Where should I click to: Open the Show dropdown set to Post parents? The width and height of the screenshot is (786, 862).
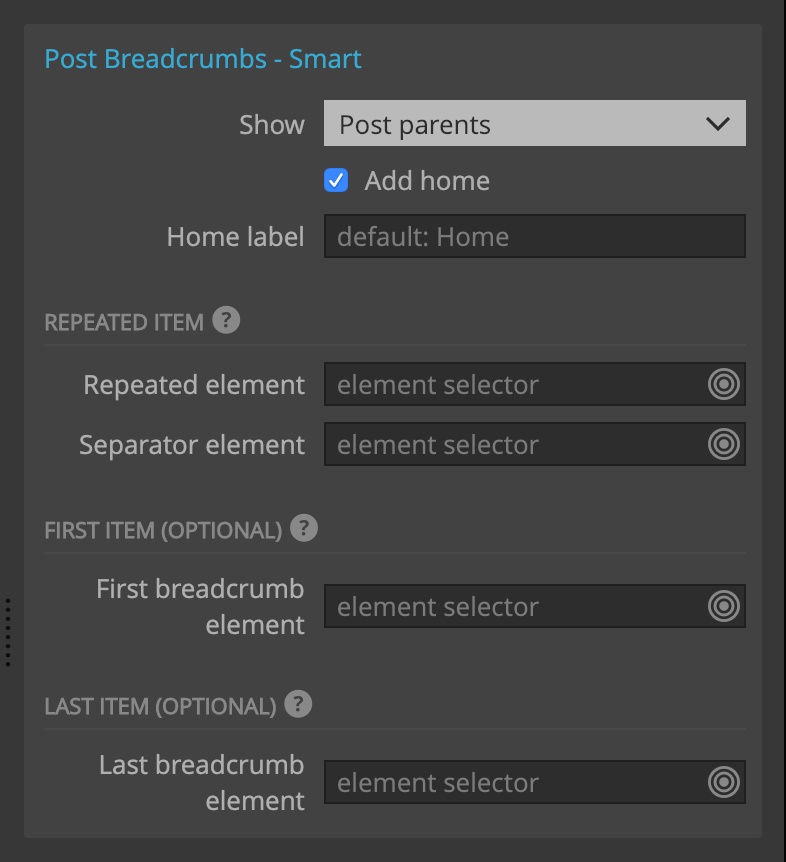[x=535, y=123]
